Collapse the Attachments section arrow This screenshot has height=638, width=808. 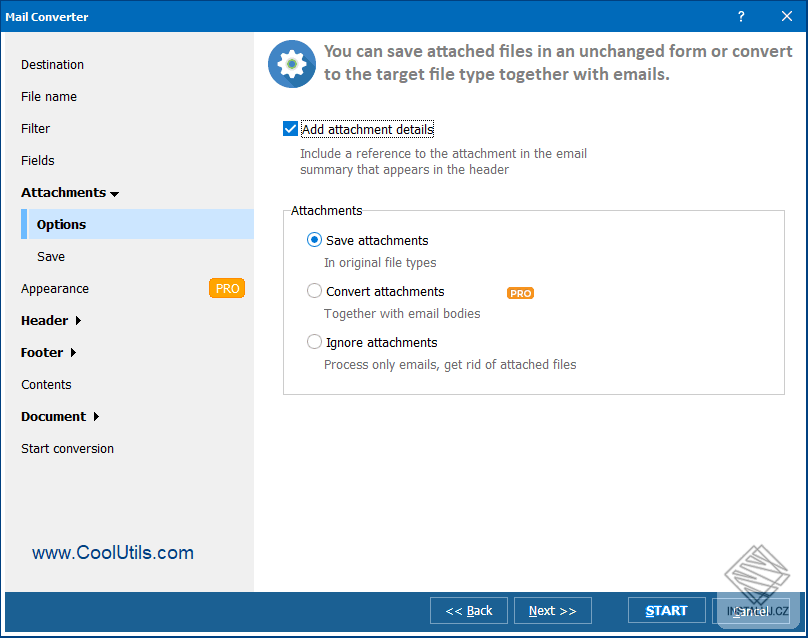click(114, 194)
